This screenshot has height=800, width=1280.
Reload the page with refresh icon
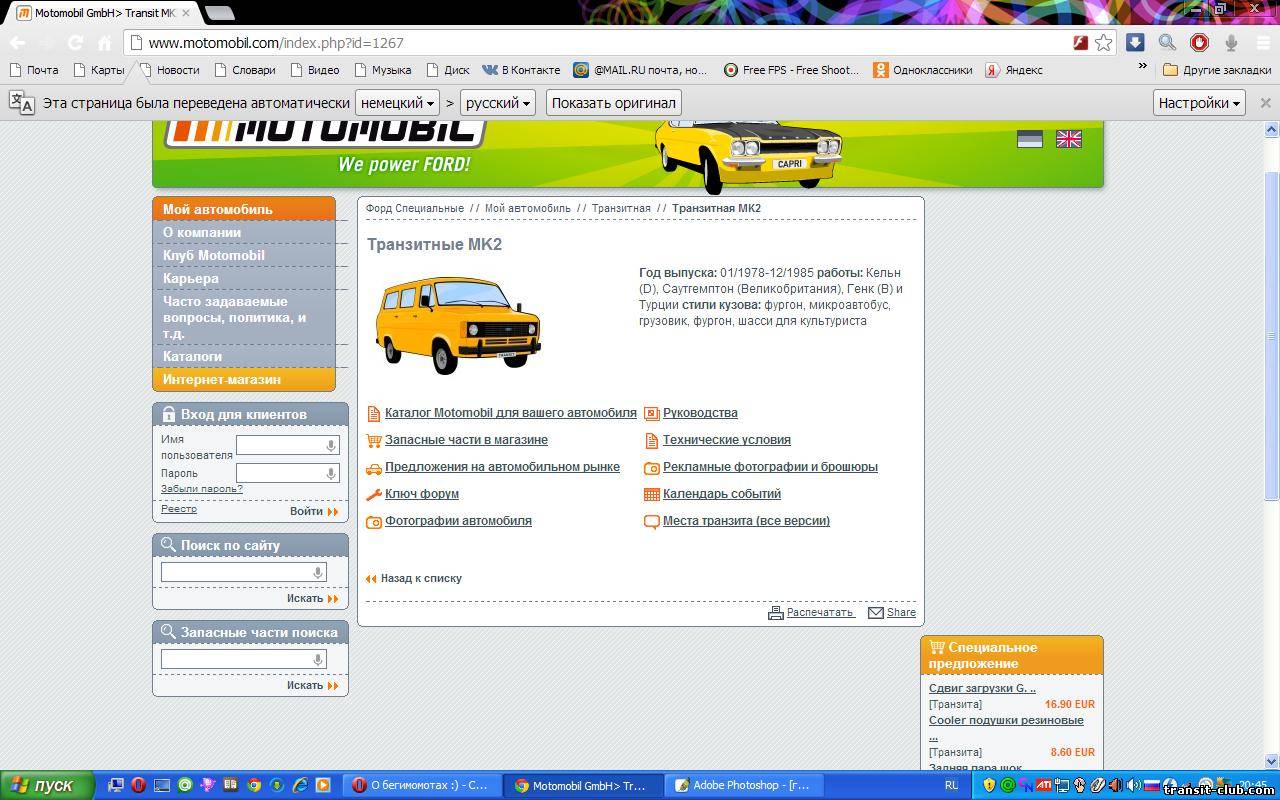click(75, 43)
